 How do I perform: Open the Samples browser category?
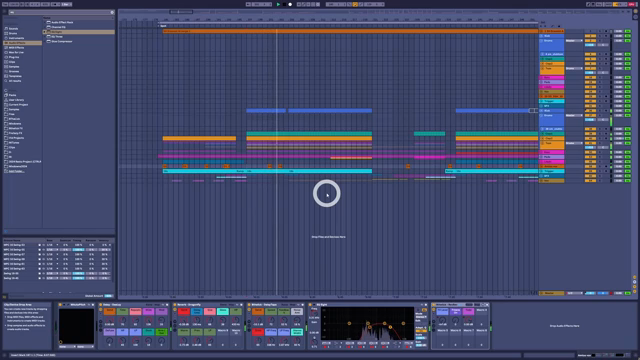(14, 67)
